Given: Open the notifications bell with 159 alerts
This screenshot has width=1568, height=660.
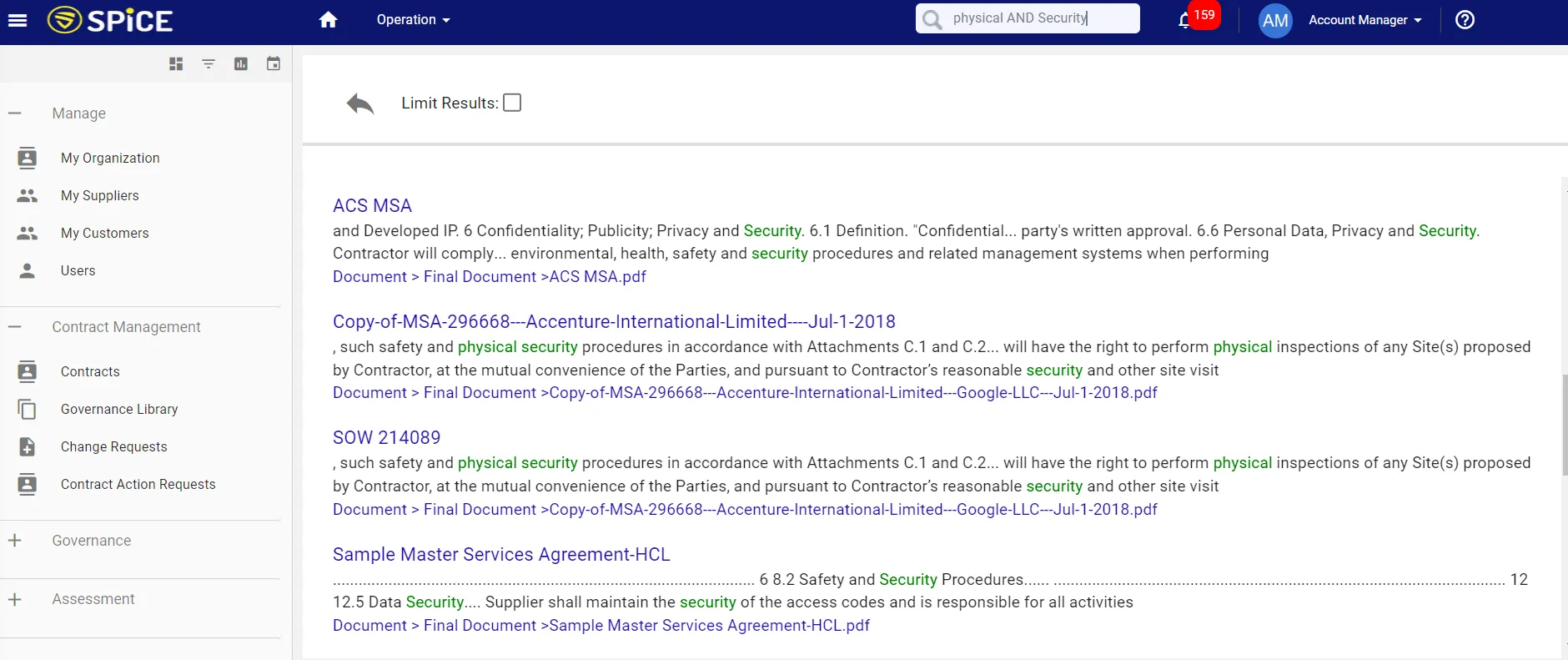Looking at the screenshot, I should click(x=1185, y=20).
